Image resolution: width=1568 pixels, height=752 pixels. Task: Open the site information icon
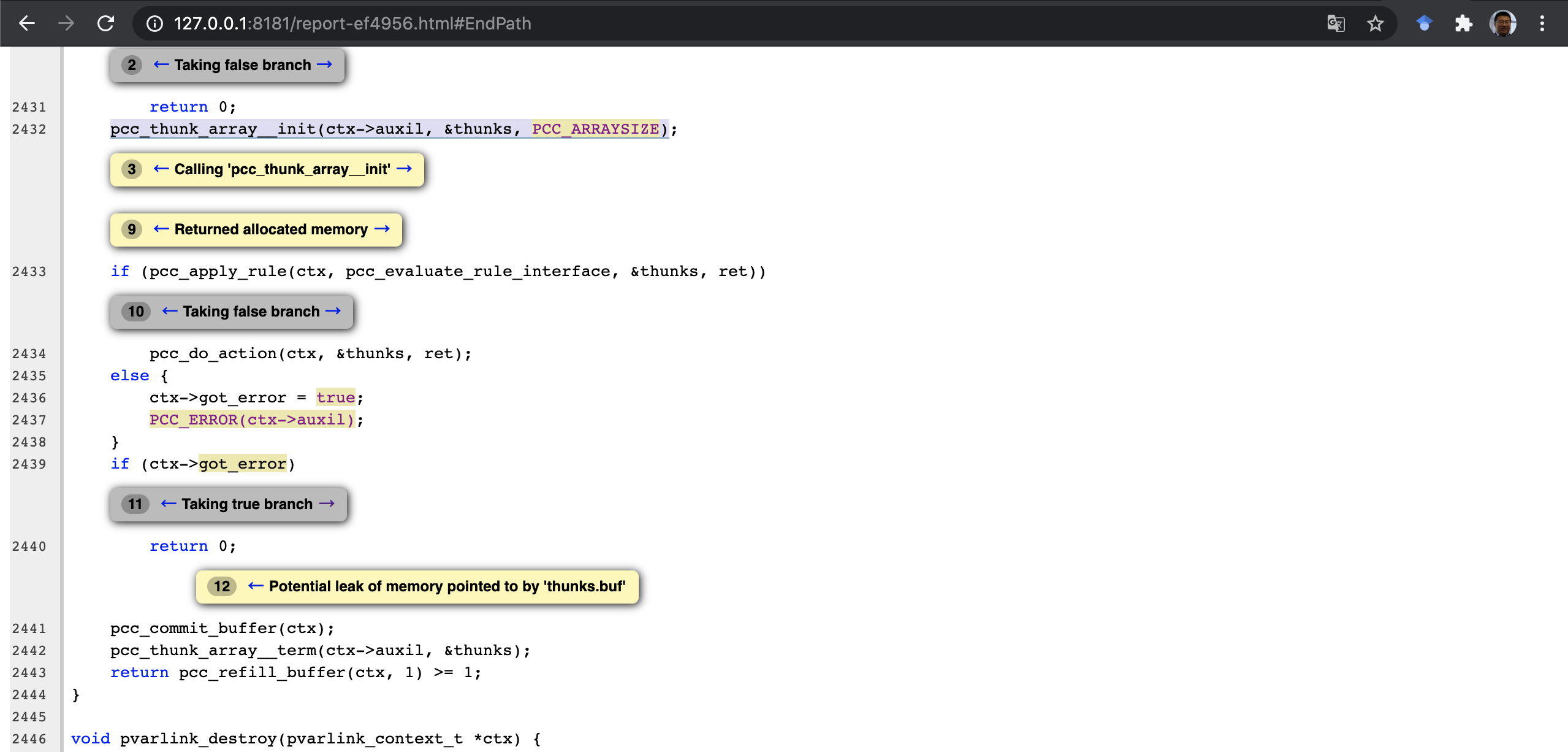[154, 23]
